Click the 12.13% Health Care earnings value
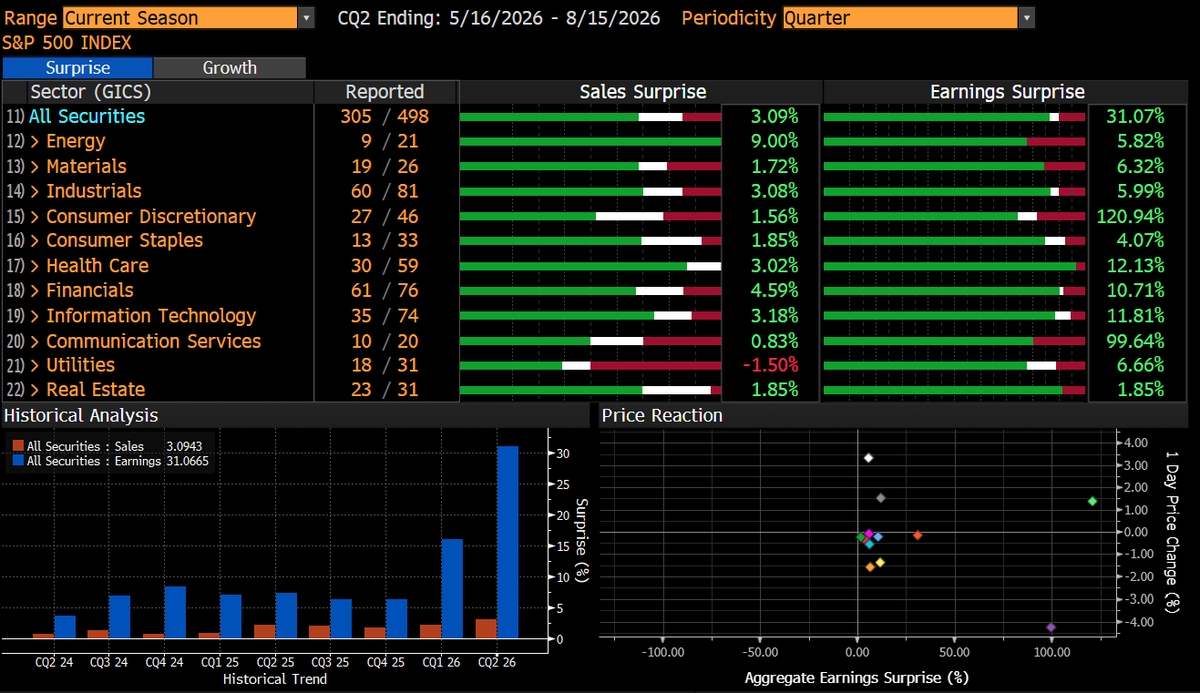1200x693 pixels. [1134, 266]
